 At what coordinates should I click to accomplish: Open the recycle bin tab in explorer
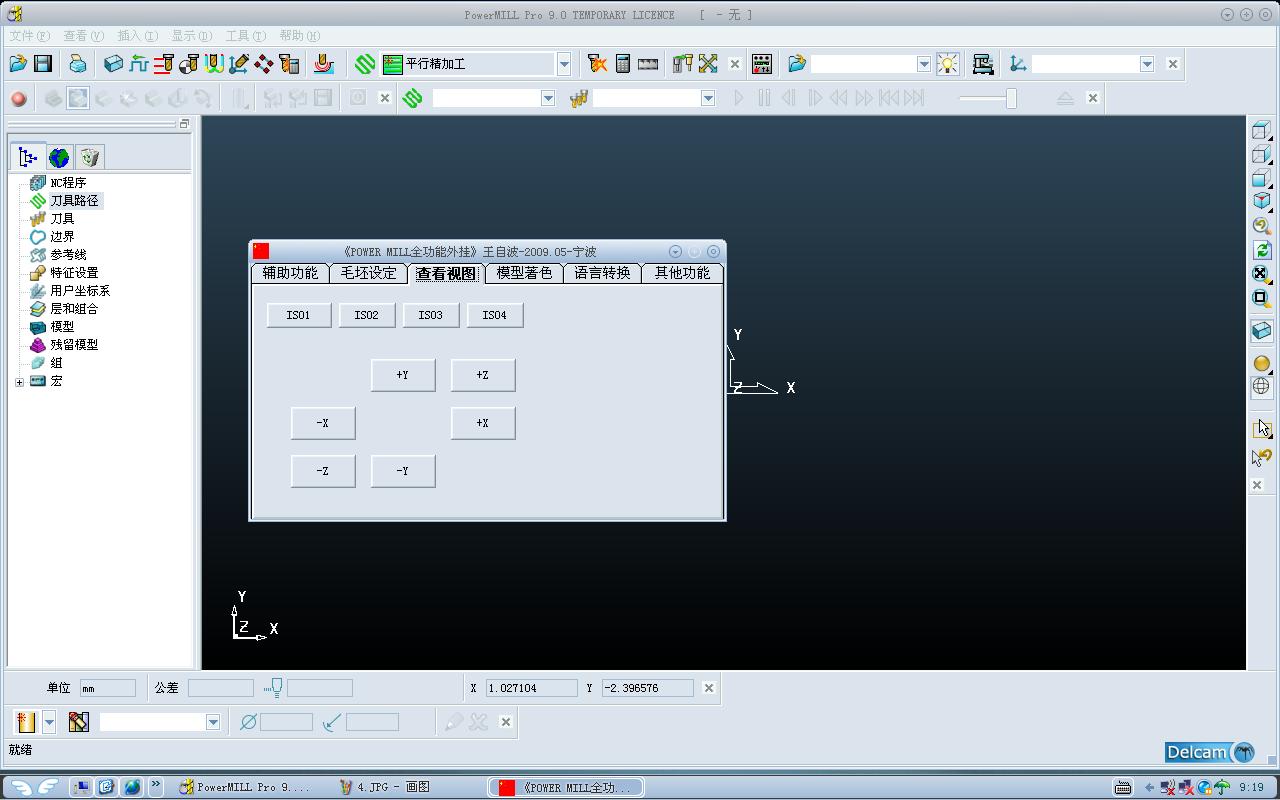[90, 157]
